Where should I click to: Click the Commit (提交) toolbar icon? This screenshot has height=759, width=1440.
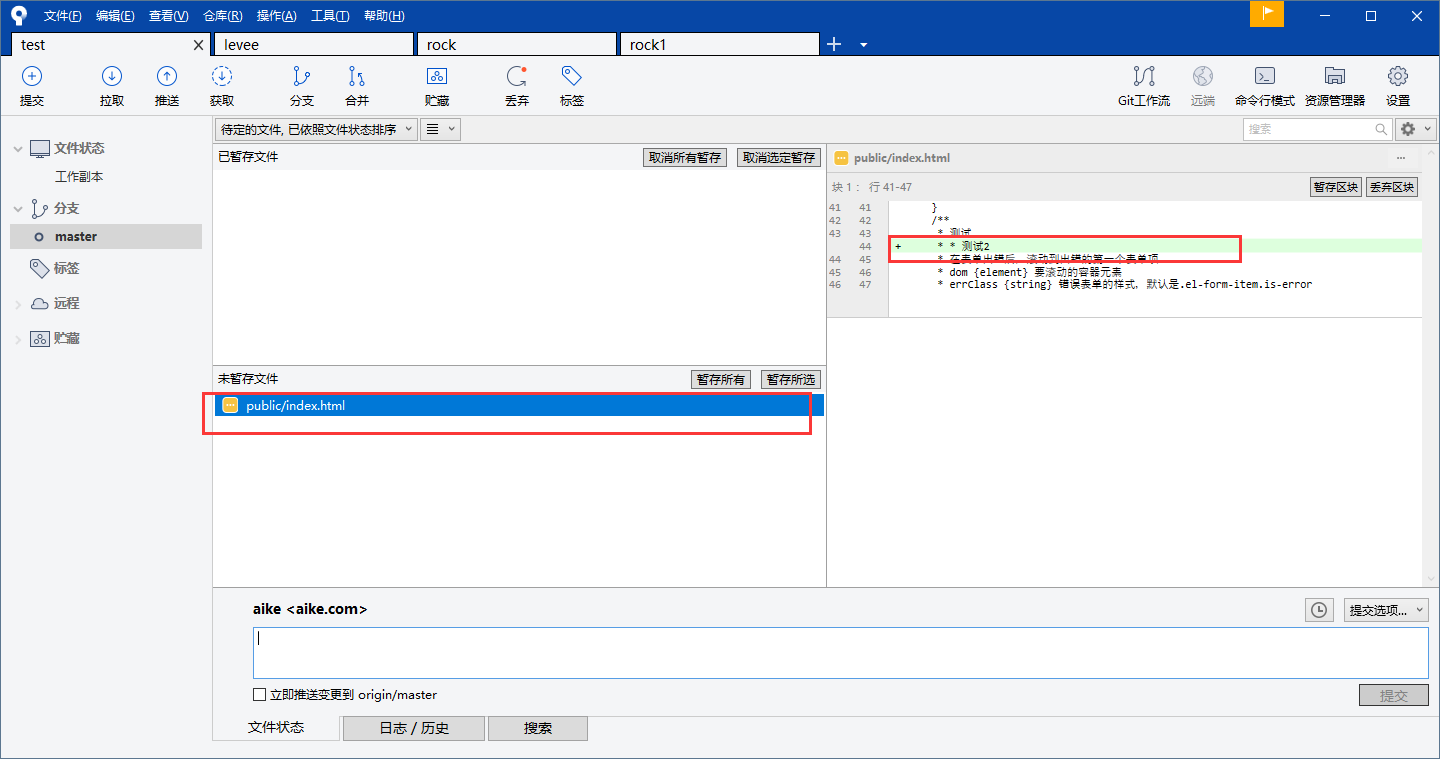click(x=32, y=77)
